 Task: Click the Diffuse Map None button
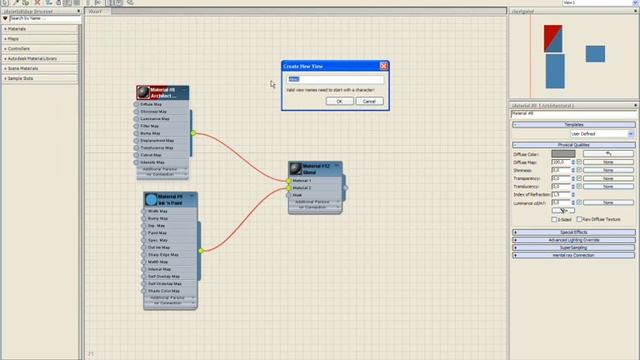click(608, 162)
